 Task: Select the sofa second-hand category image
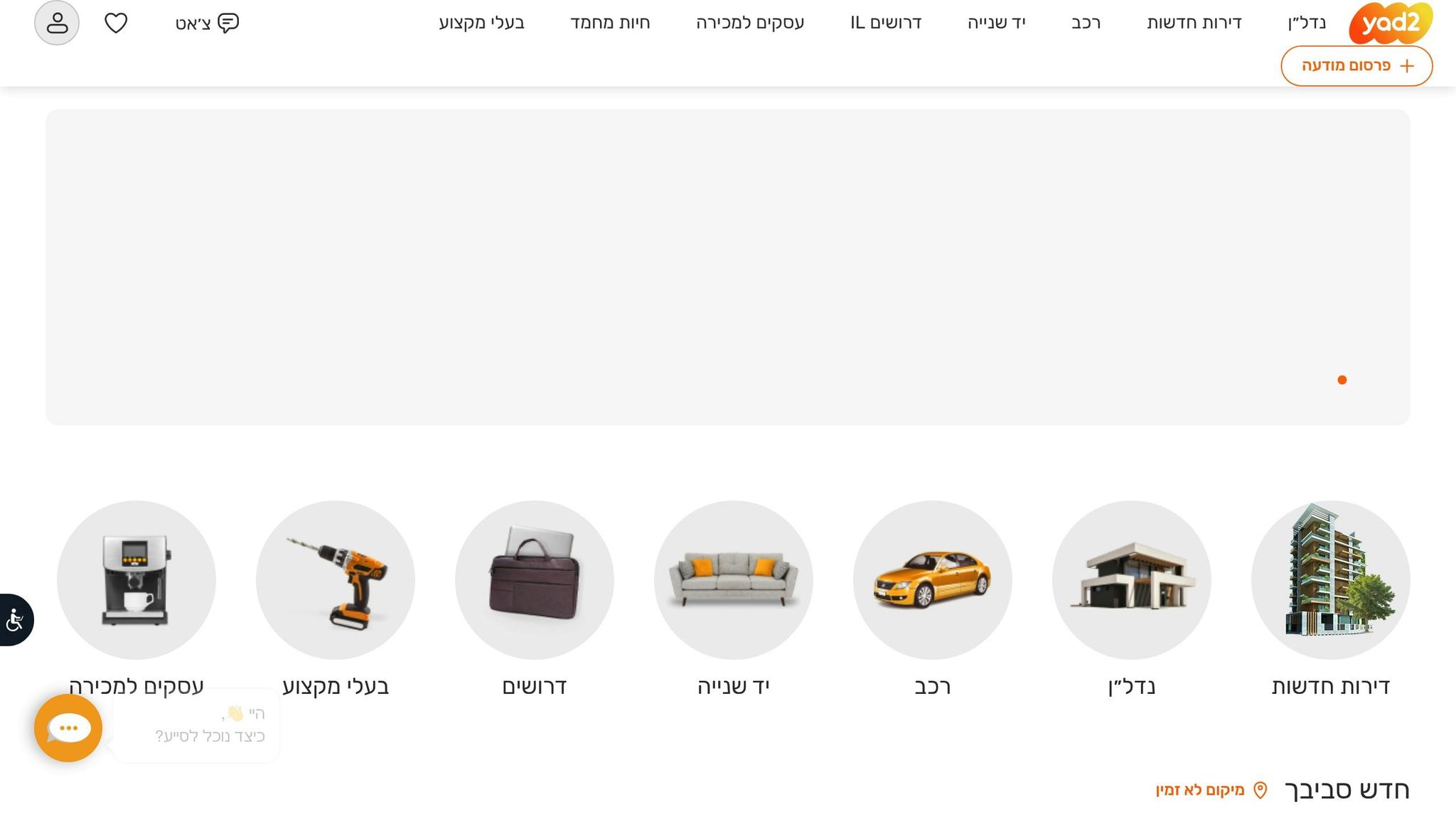coord(733,579)
